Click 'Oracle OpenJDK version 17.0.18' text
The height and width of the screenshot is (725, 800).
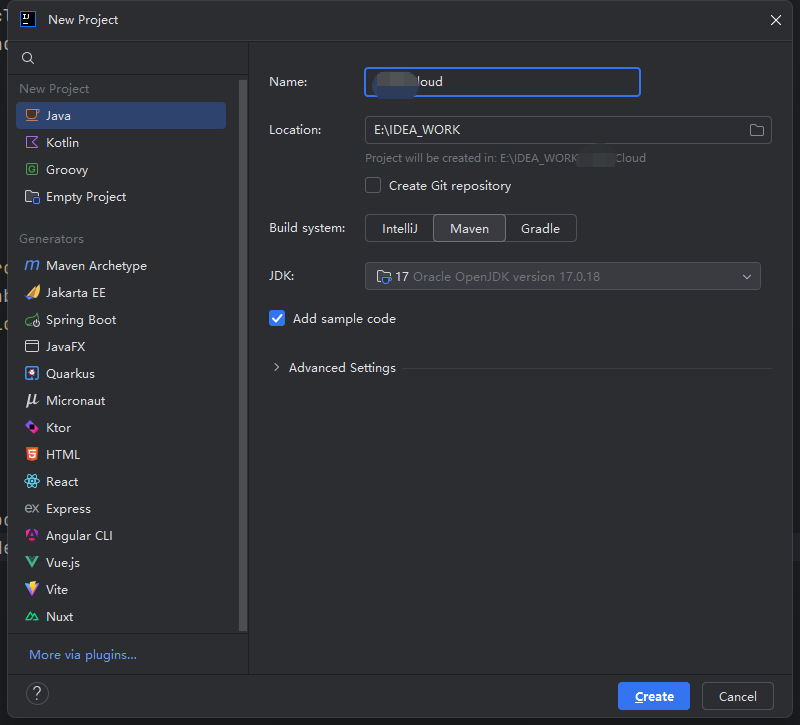point(506,277)
